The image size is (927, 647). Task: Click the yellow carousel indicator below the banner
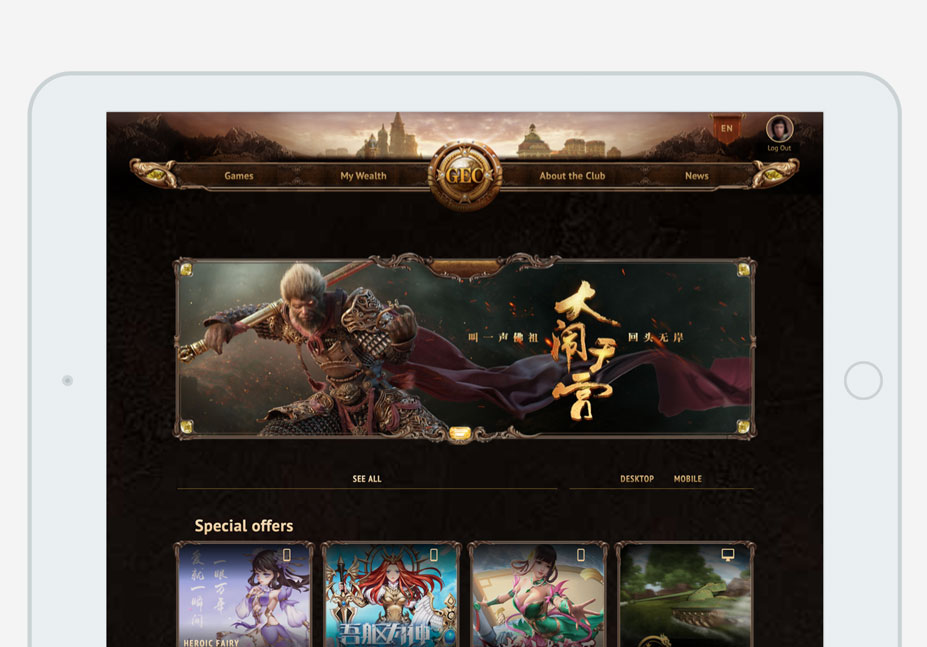(459, 434)
